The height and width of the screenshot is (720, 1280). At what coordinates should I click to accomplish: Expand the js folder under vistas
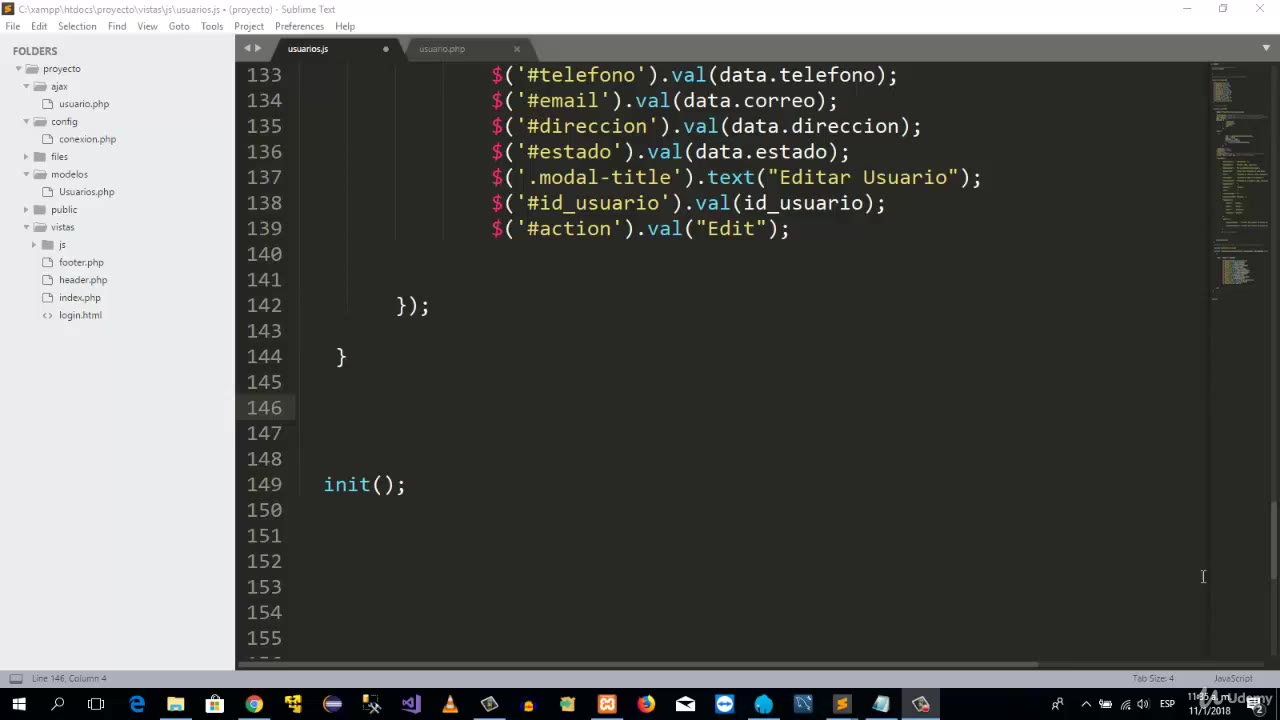[34, 245]
